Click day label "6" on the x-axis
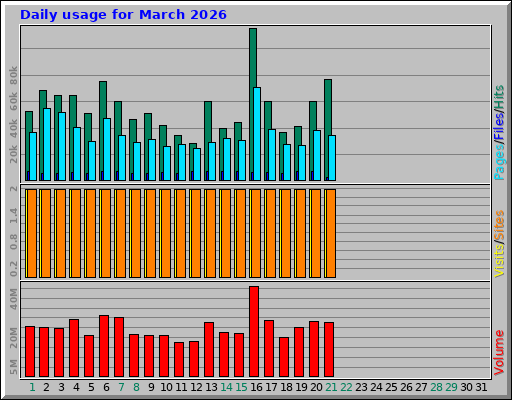512x400 pixels. tap(106, 387)
